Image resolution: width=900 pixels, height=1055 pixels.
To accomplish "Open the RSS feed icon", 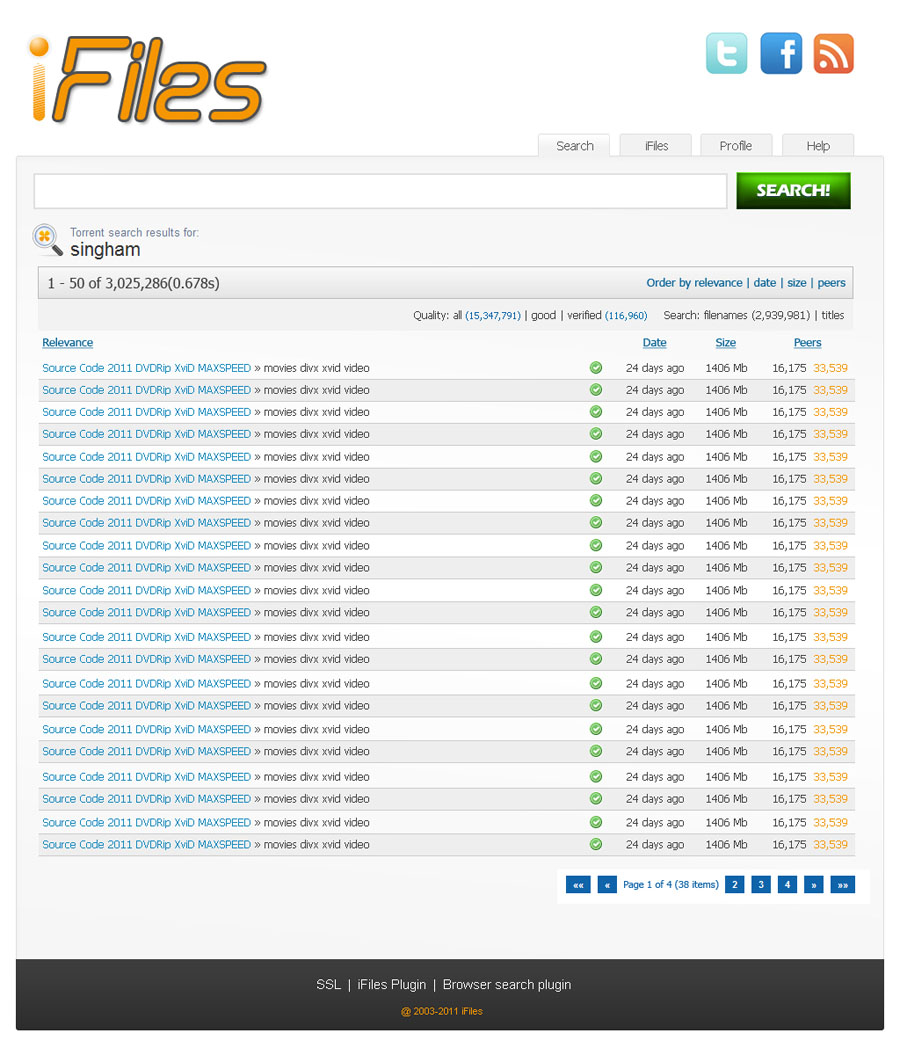I will coord(833,53).
